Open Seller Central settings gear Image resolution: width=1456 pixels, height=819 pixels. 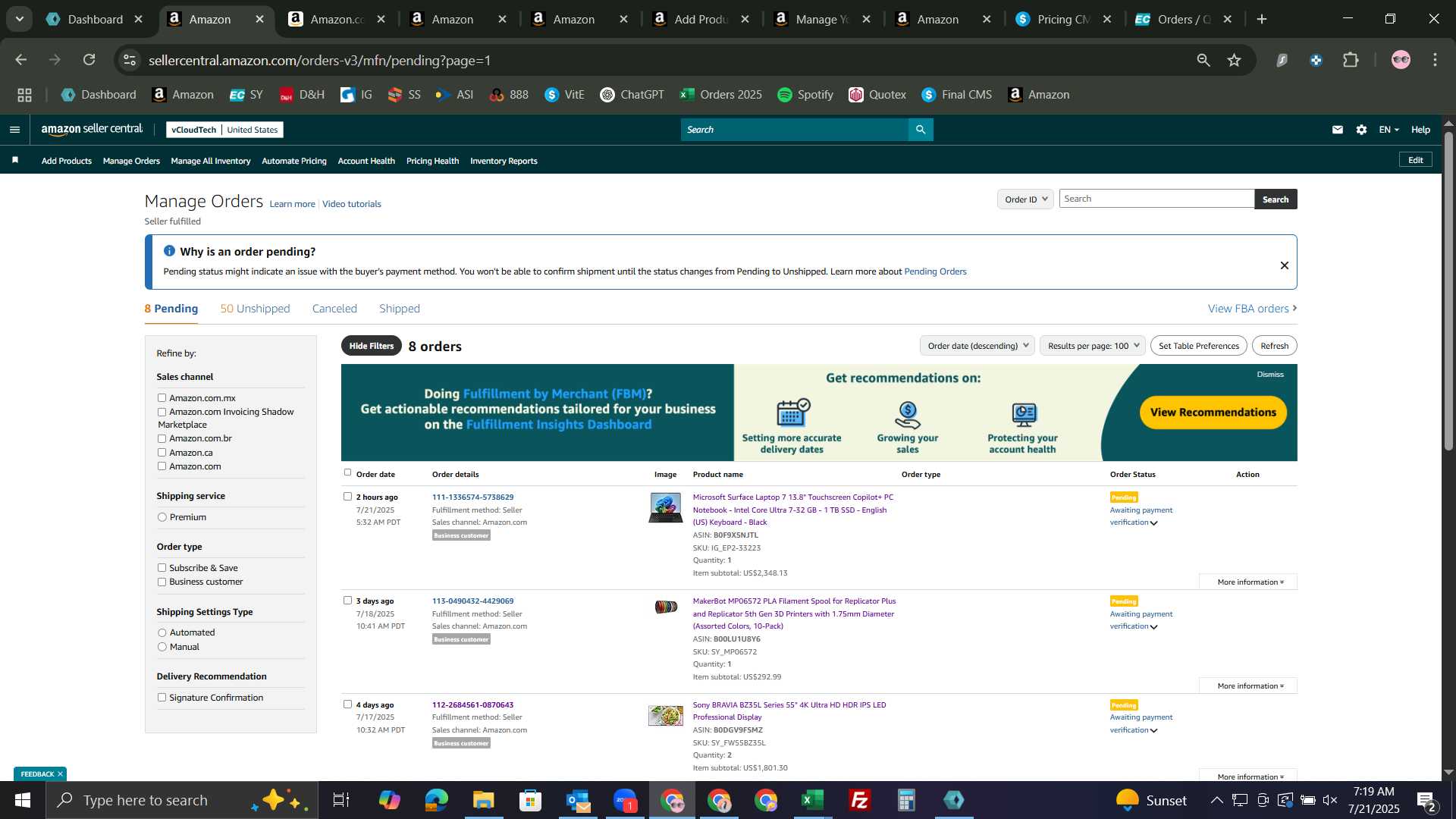(x=1362, y=130)
